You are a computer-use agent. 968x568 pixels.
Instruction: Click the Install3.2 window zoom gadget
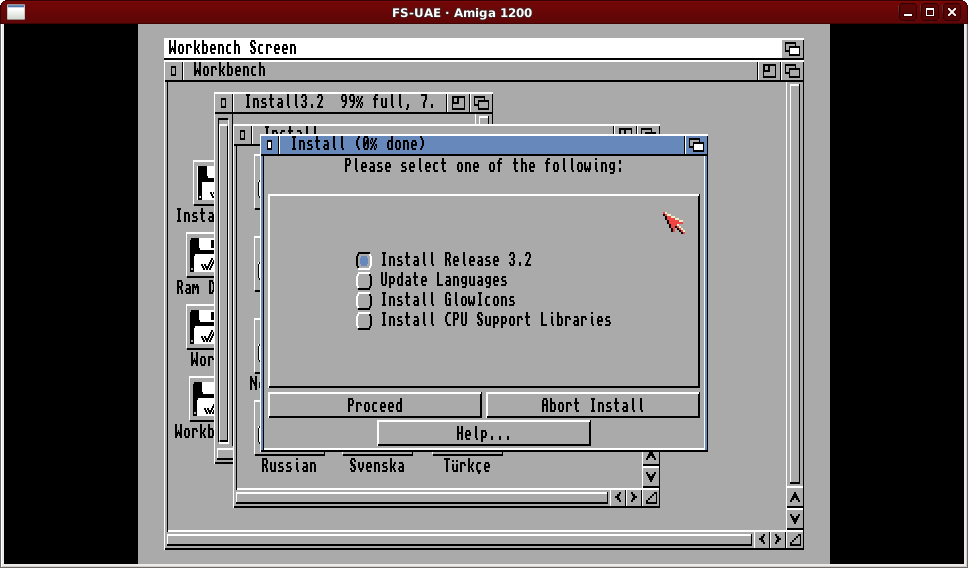458,103
